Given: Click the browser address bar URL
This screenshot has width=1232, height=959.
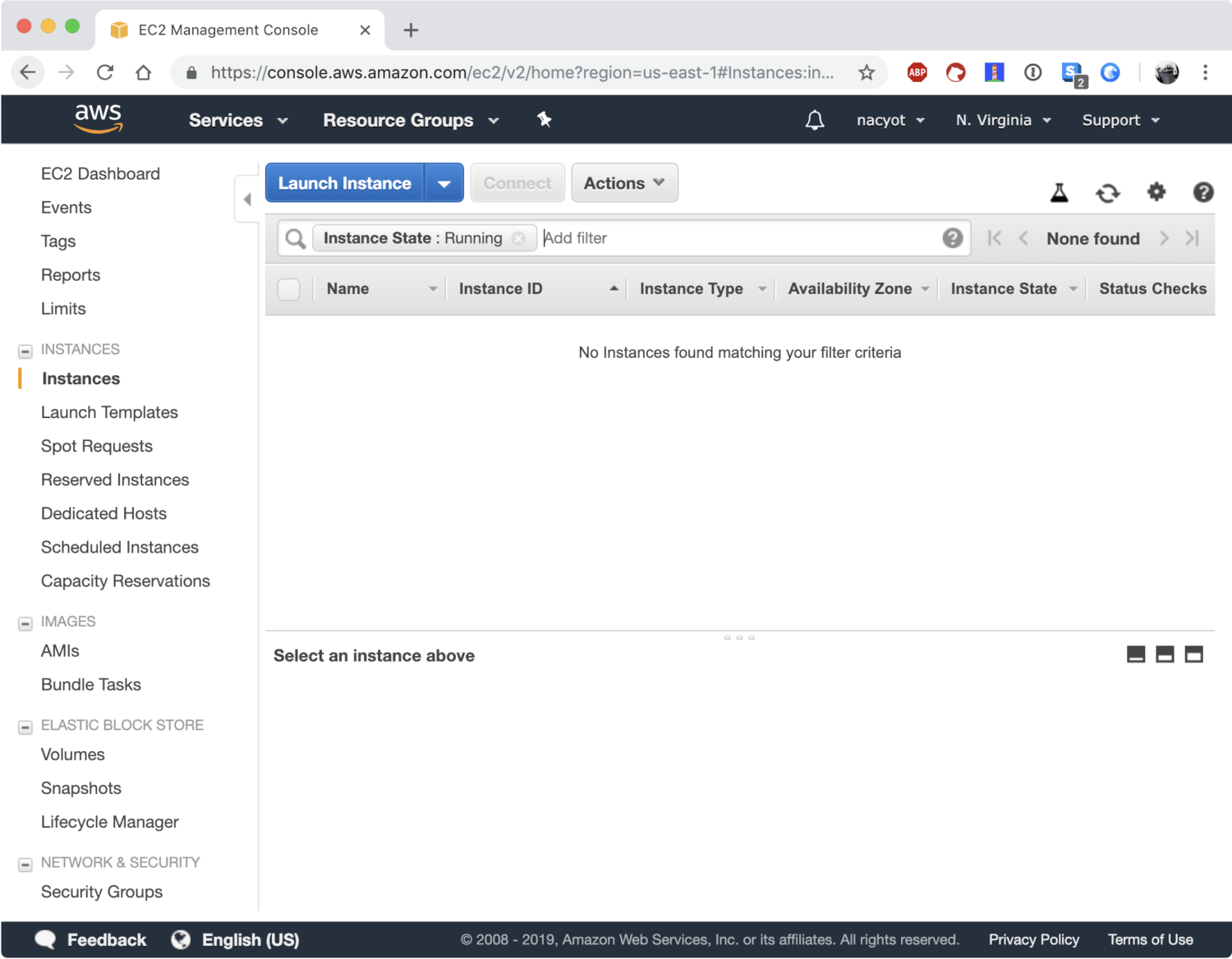Looking at the screenshot, I should (x=522, y=72).
